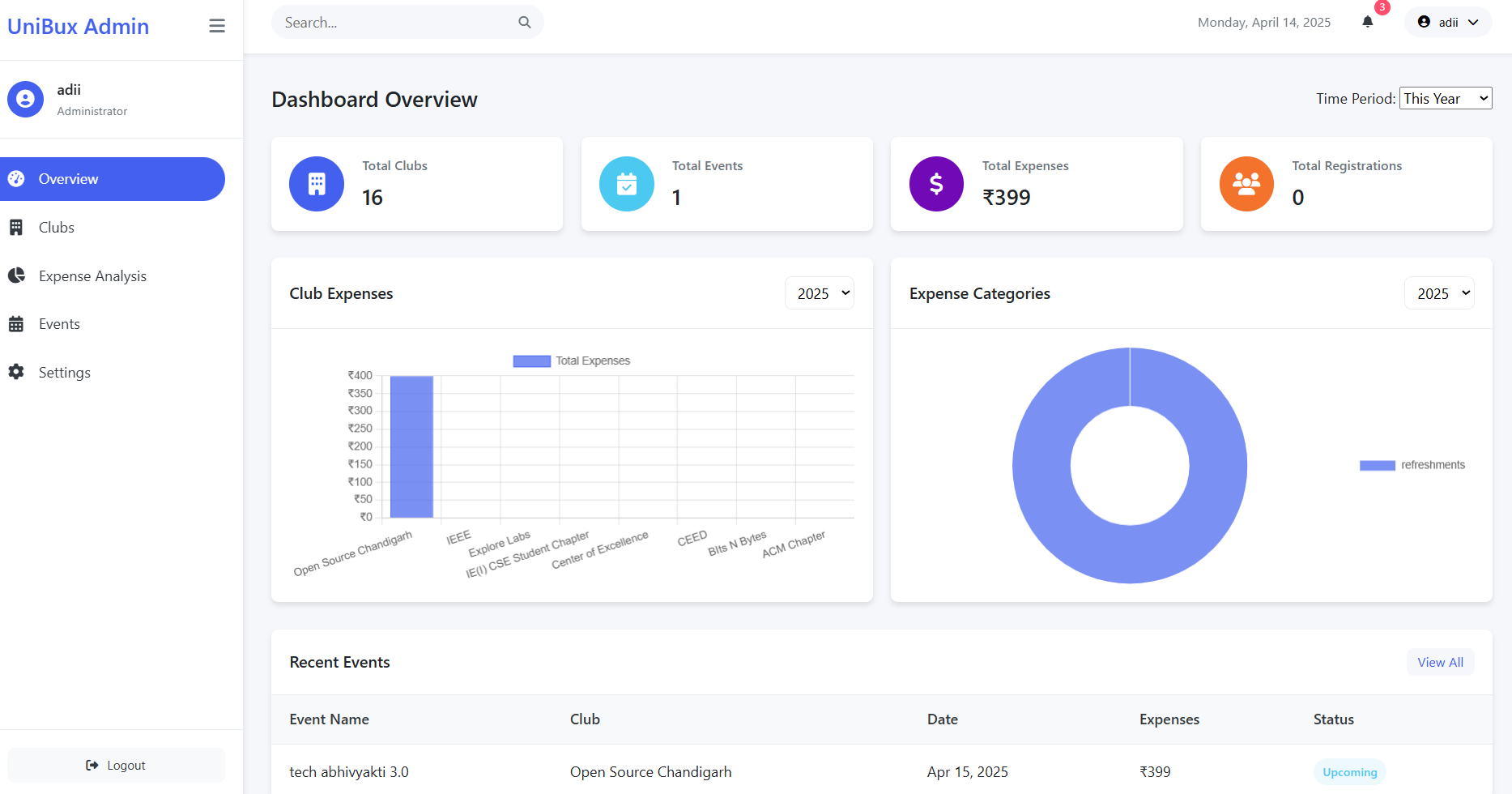Click View All recent events link
Viewport: 1512px width, 794px height.
click(x=1440, y=663)
